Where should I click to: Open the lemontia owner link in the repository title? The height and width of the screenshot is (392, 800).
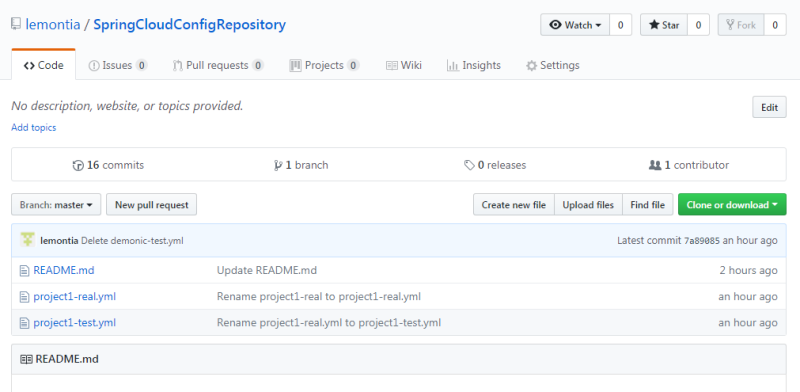click(53, 24)
